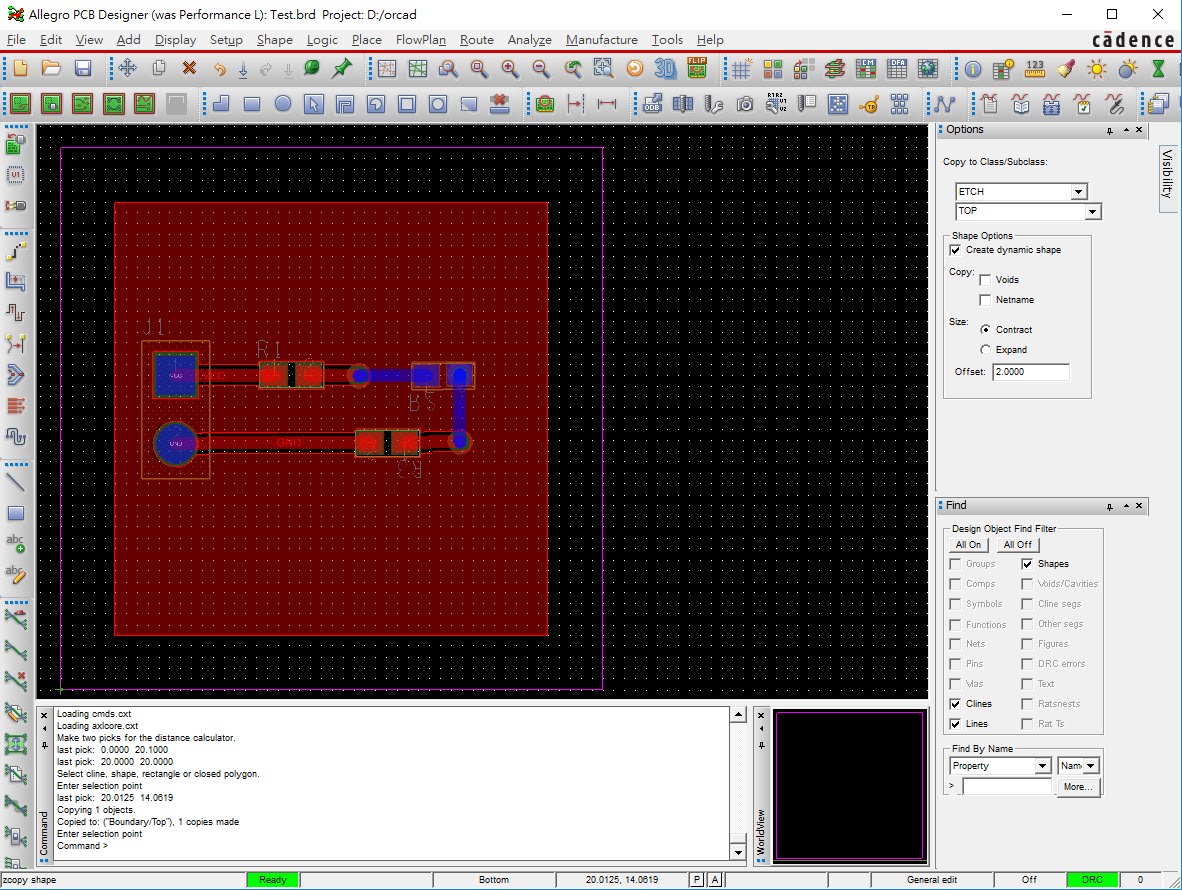Click the WorldView thumbnail window
This screenshot has height=890, width=1182.
[x=850, y=784]
